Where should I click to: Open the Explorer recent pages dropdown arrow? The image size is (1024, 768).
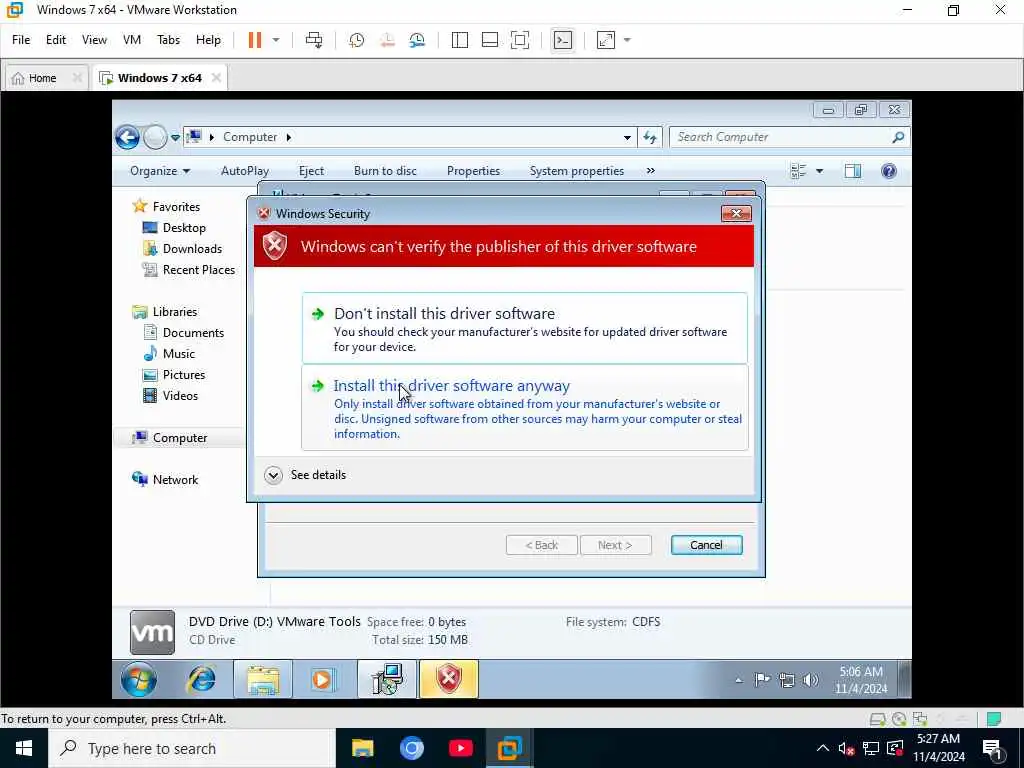click(x=175, y=137)
